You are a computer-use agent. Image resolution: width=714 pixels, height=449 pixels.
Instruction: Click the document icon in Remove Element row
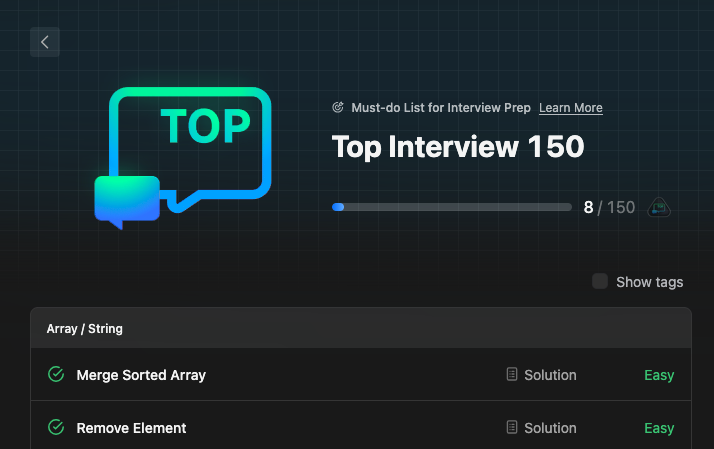click(x=512, y=427)
